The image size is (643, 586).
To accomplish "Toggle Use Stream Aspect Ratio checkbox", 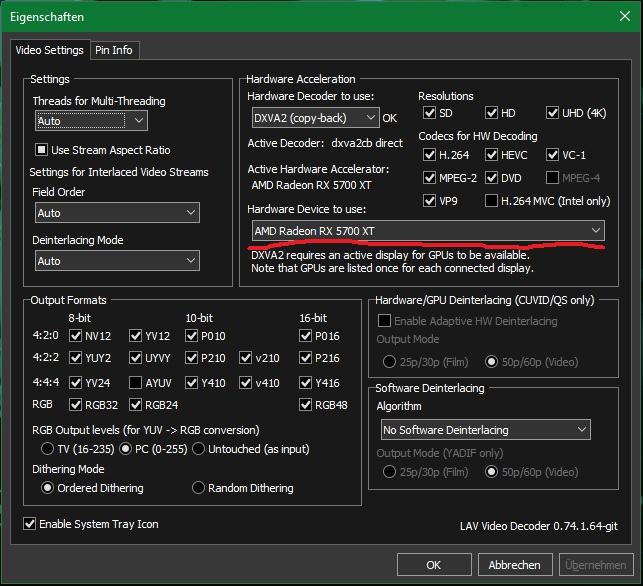I will click(41, 150).
